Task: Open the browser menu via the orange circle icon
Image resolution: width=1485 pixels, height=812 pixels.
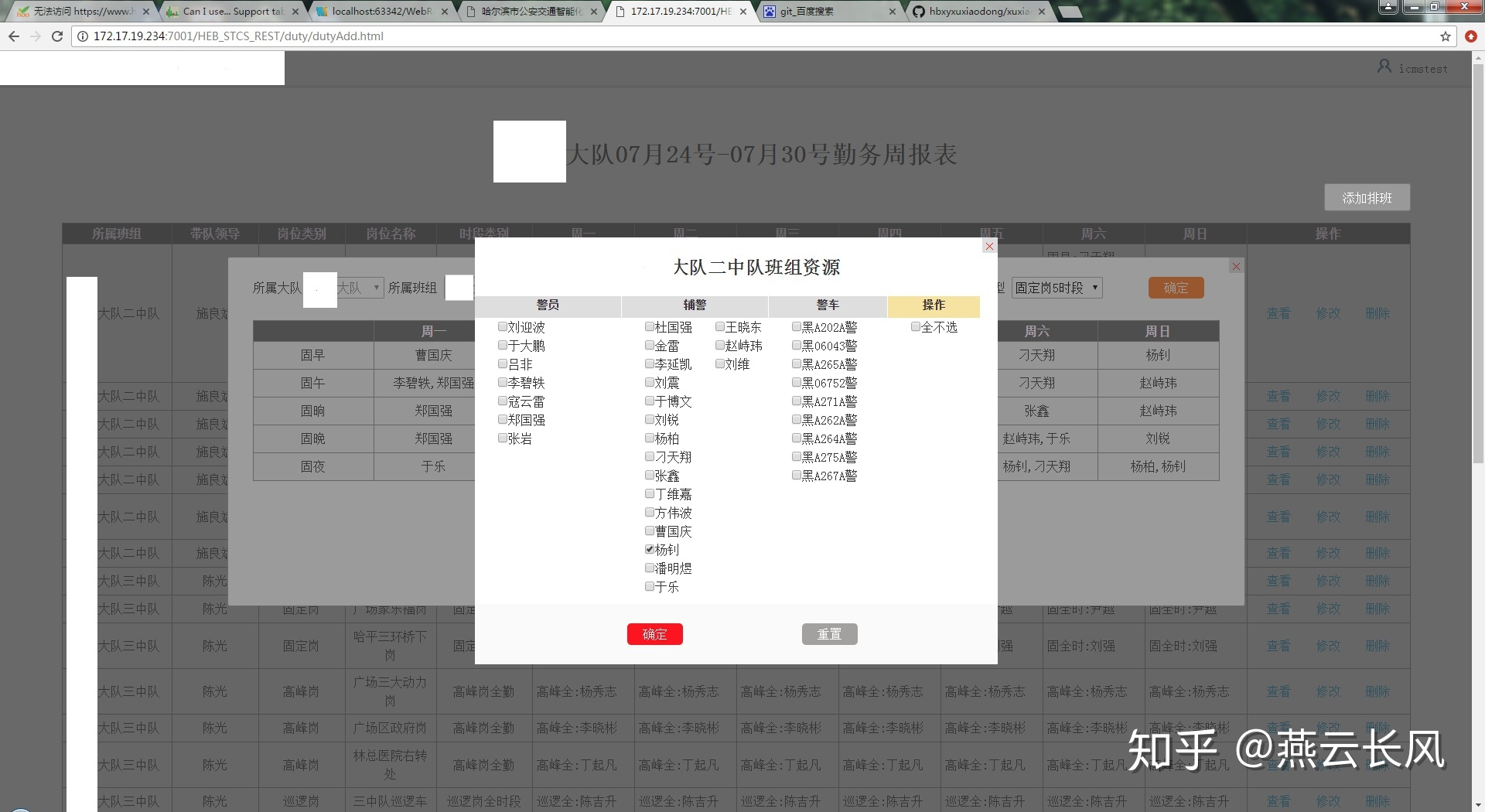Action: [1470, 36]
